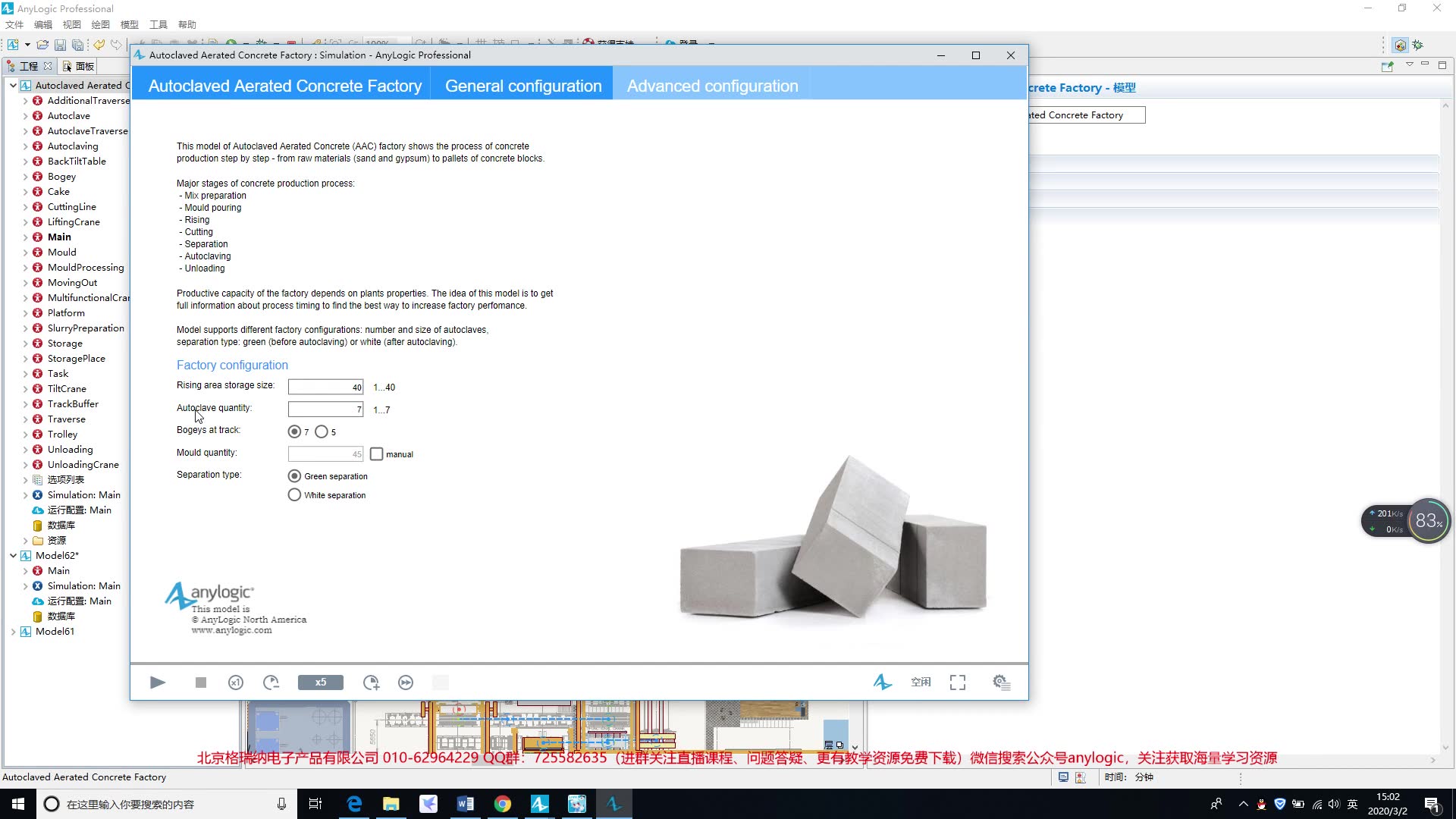The height and width of the screenshot is (819, 1456).
Task: Open Word from the taskbar
Action: [x=466, y=804]
